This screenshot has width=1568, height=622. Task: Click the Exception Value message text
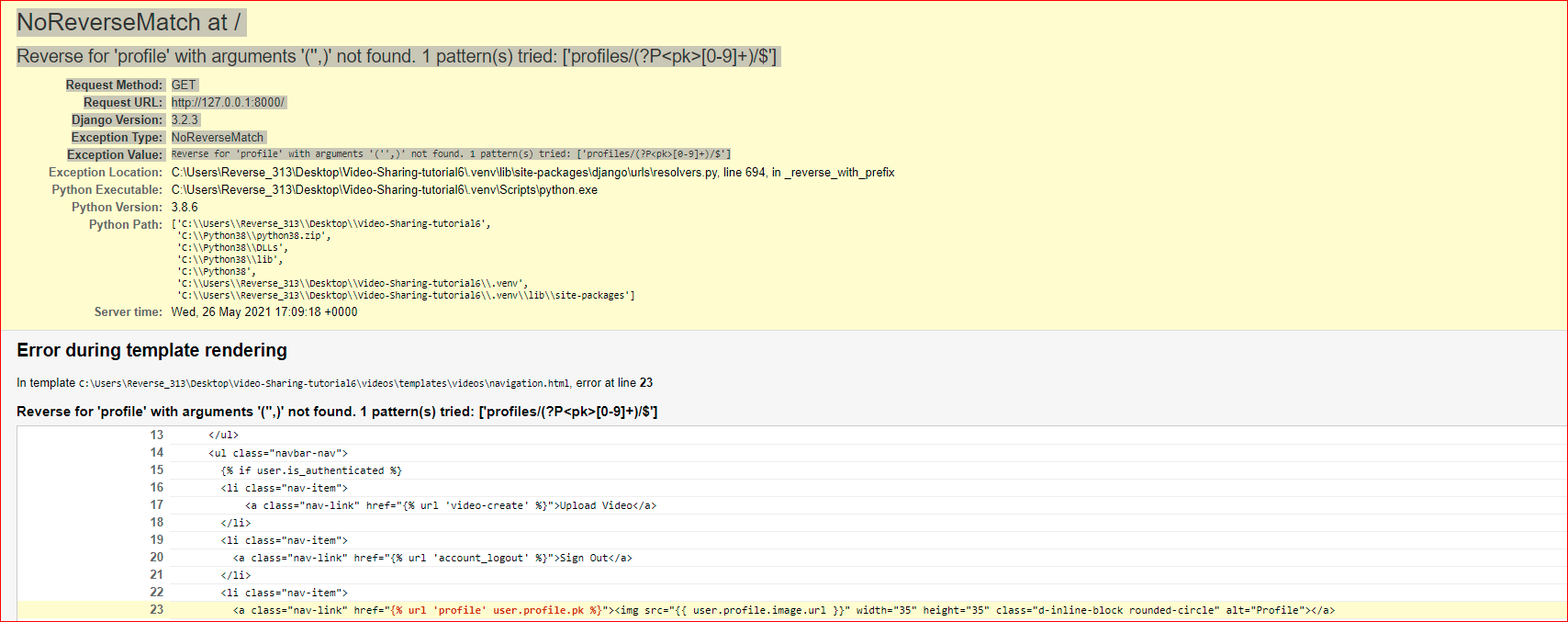[x=451, y=154]
